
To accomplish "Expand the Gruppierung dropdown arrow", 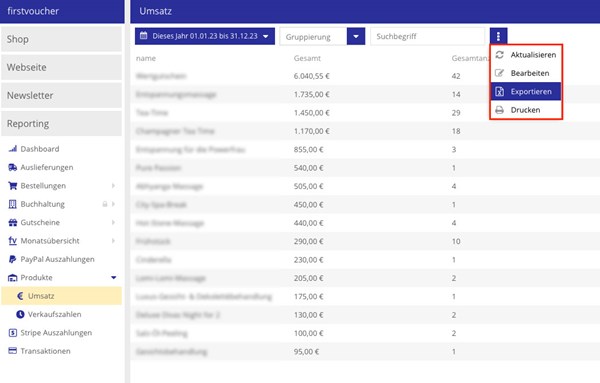I will tap(356, 36).
